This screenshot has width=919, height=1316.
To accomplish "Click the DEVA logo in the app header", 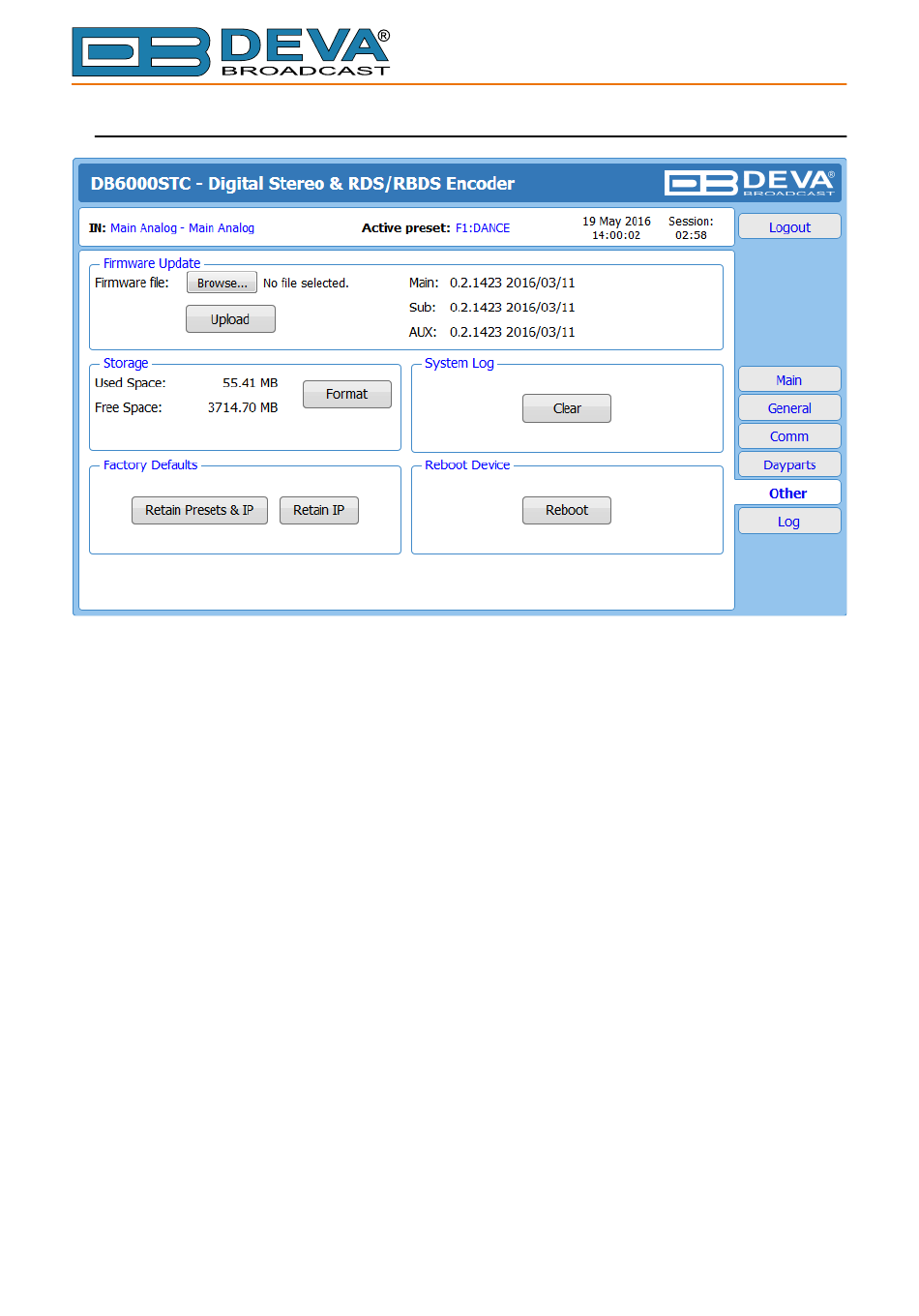I will pos(750,183).
